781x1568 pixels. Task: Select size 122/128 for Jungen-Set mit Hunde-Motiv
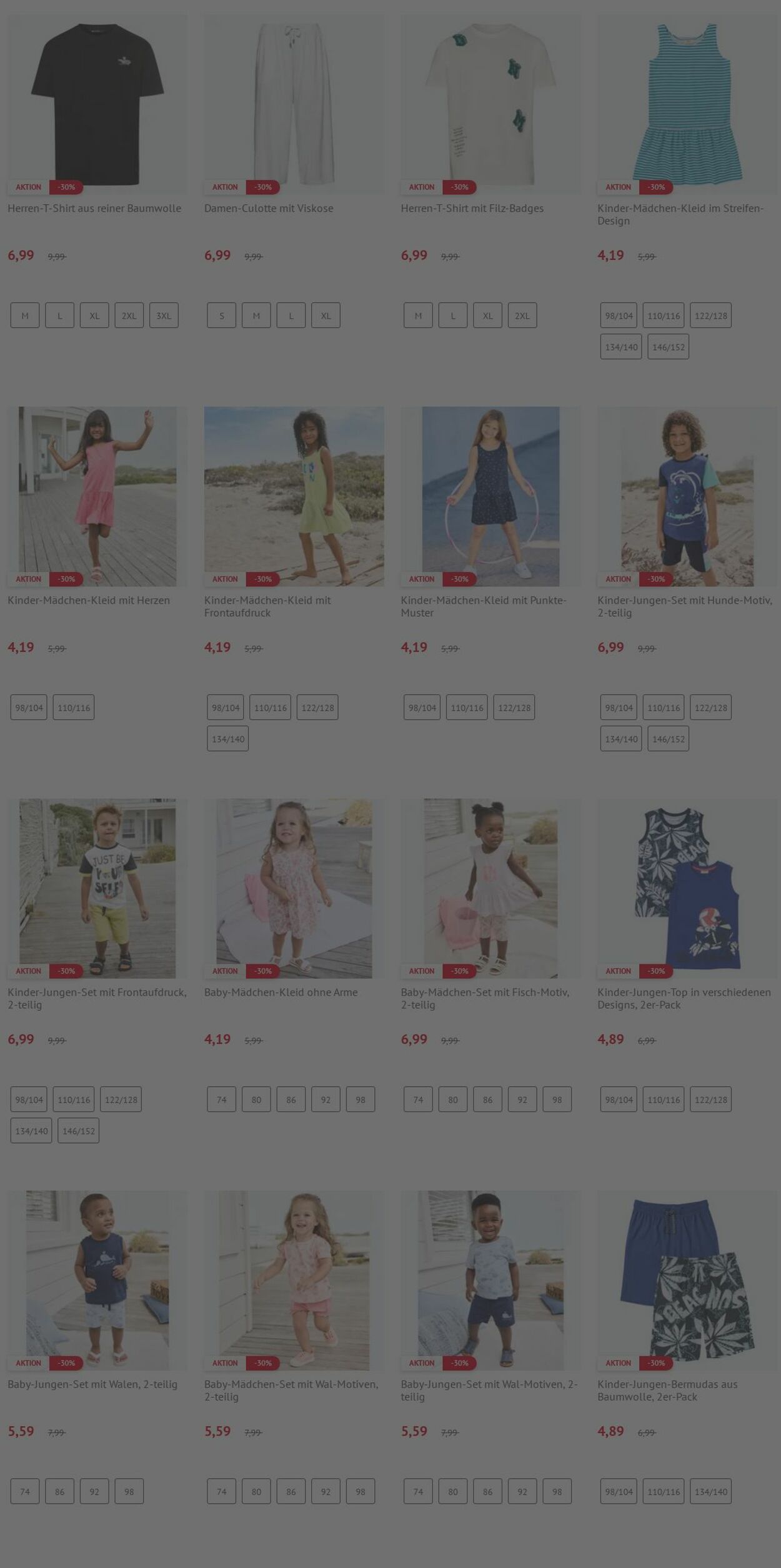pos(710,707)
